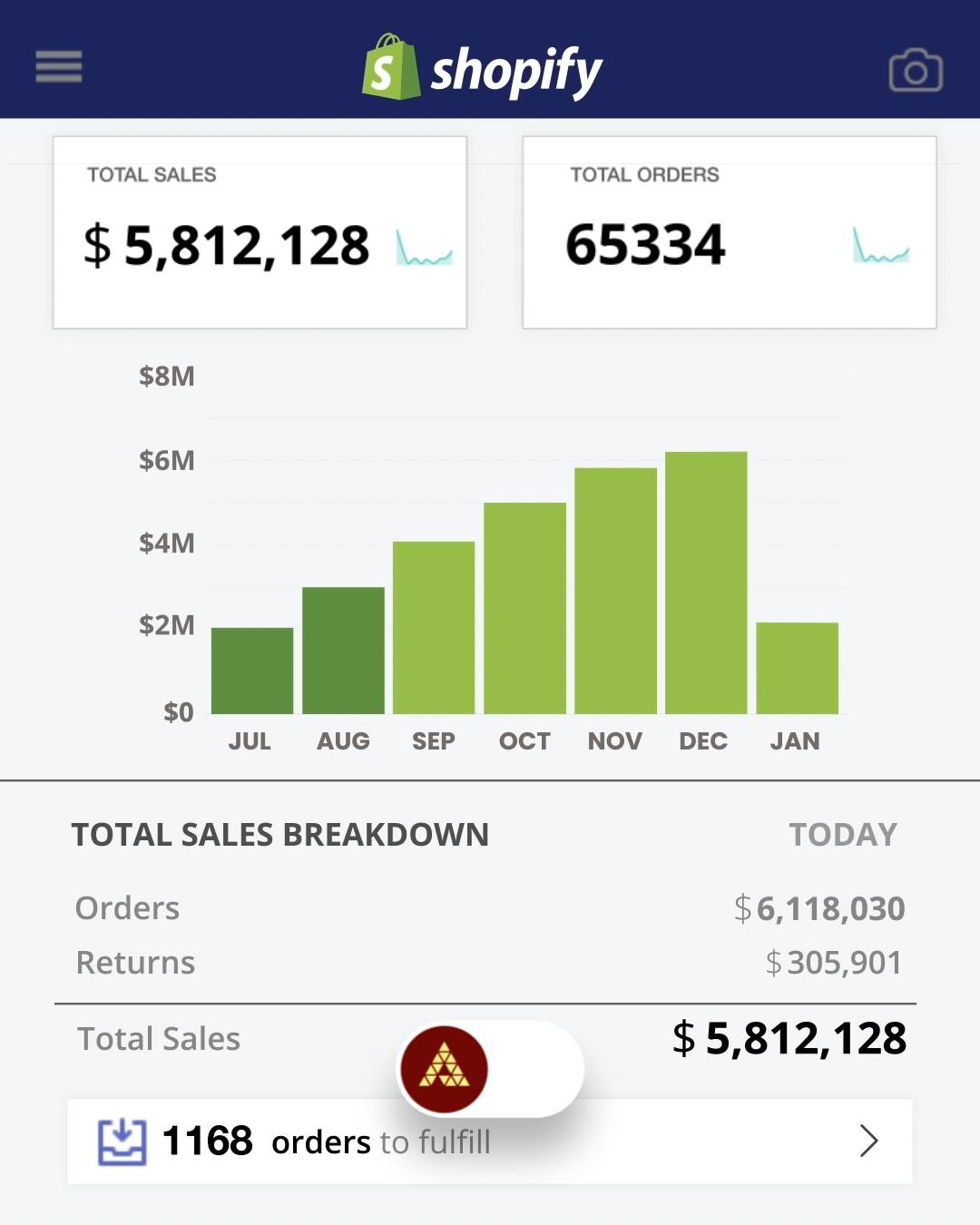
Task: Expand orders to fulfill chevron arrow
Action: tap(868, 1141)
